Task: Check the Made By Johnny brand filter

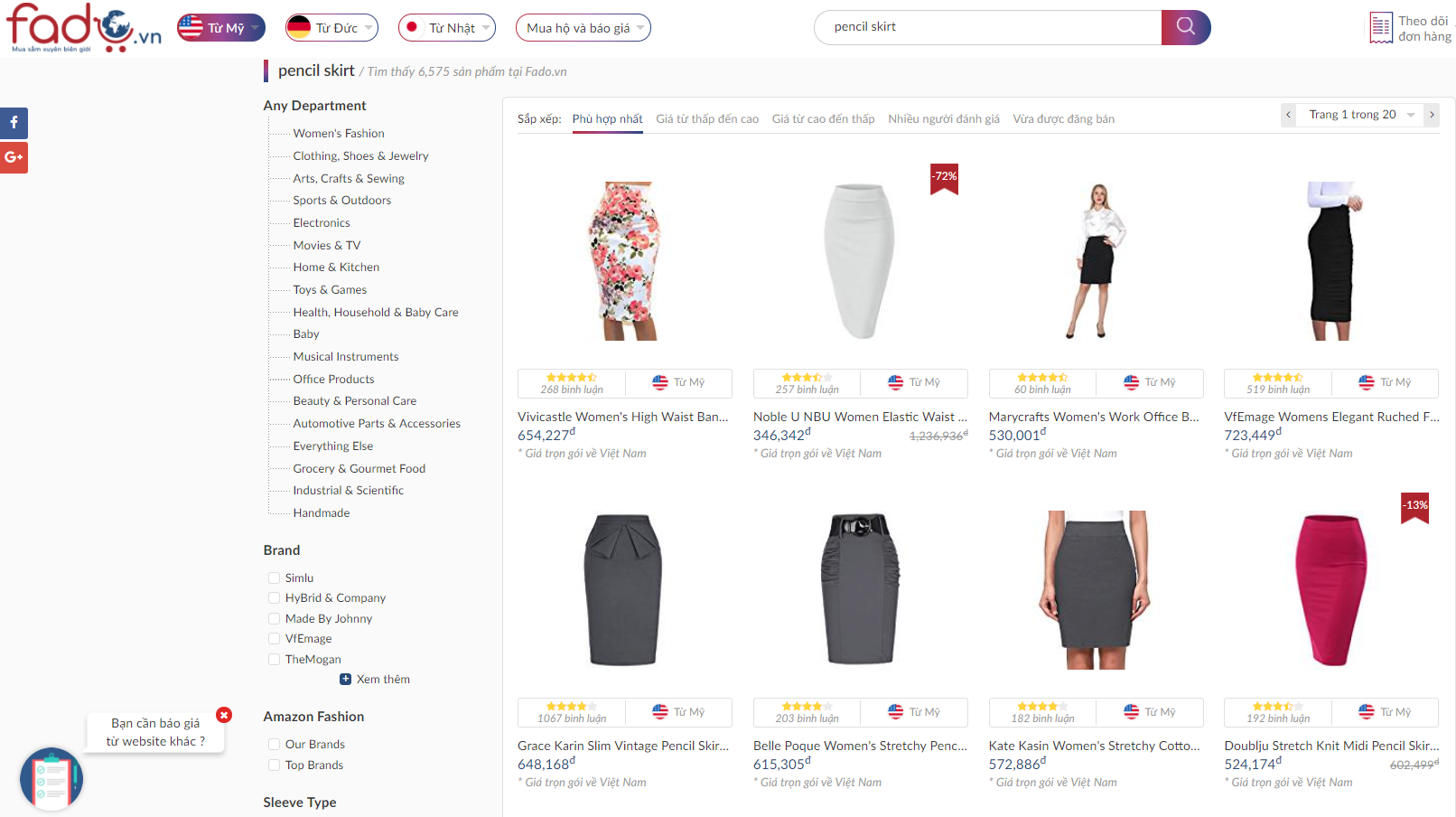Action: (274, 618)
